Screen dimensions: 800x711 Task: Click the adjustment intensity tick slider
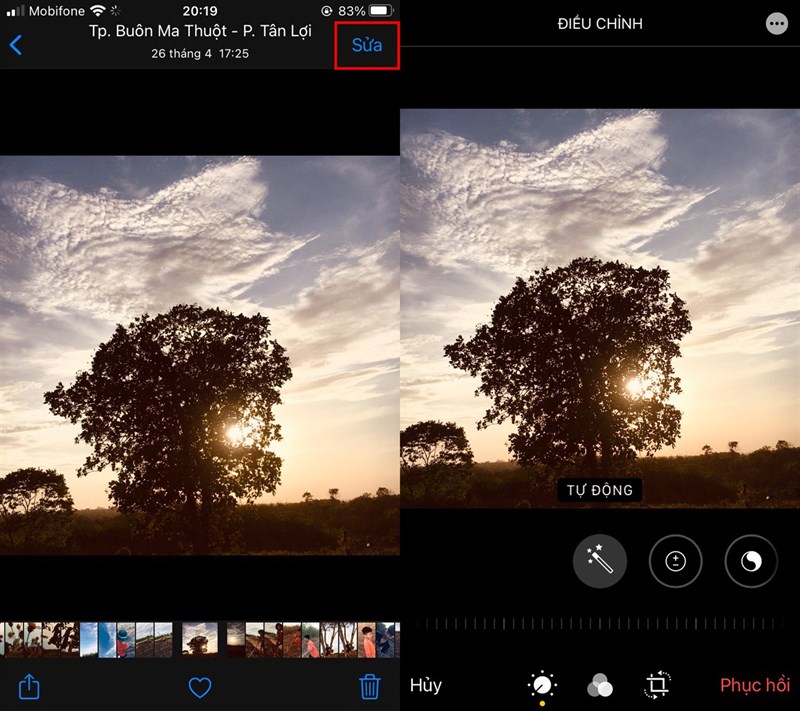[x=600, y=623]
